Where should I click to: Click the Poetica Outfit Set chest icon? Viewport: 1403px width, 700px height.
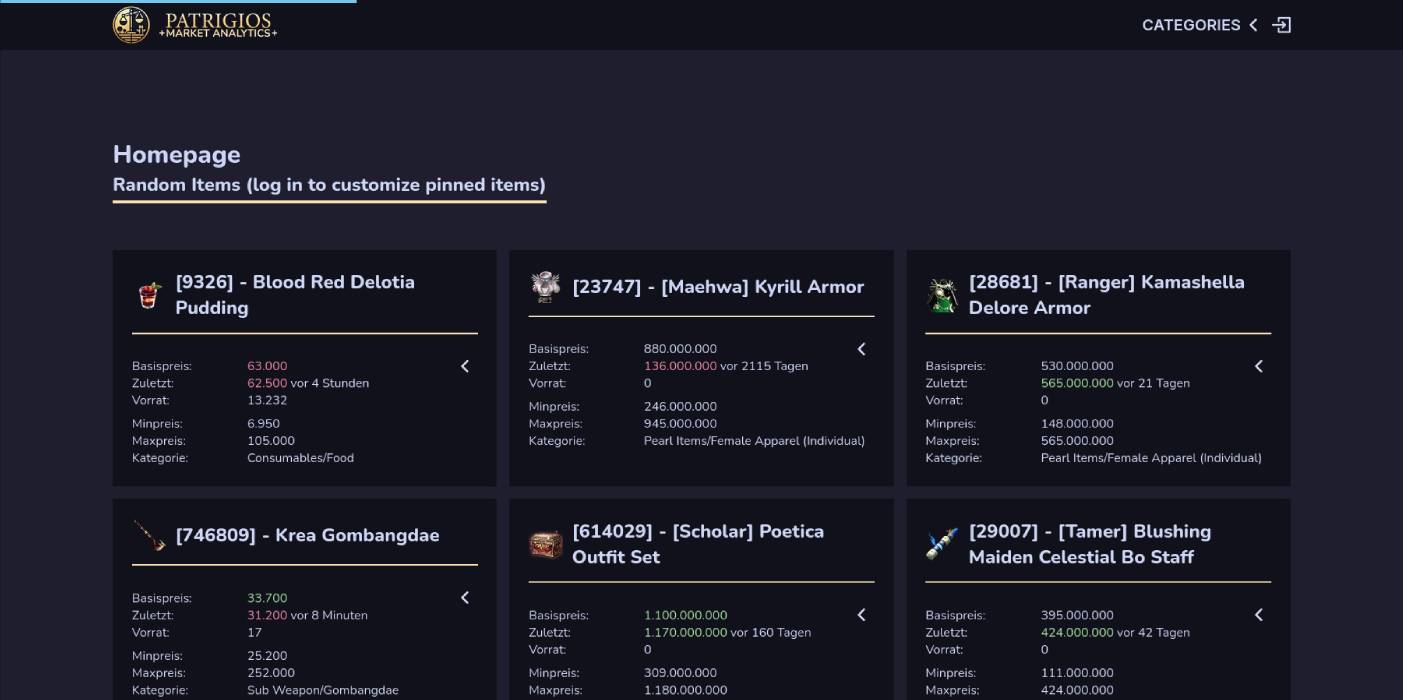[546, 543]
